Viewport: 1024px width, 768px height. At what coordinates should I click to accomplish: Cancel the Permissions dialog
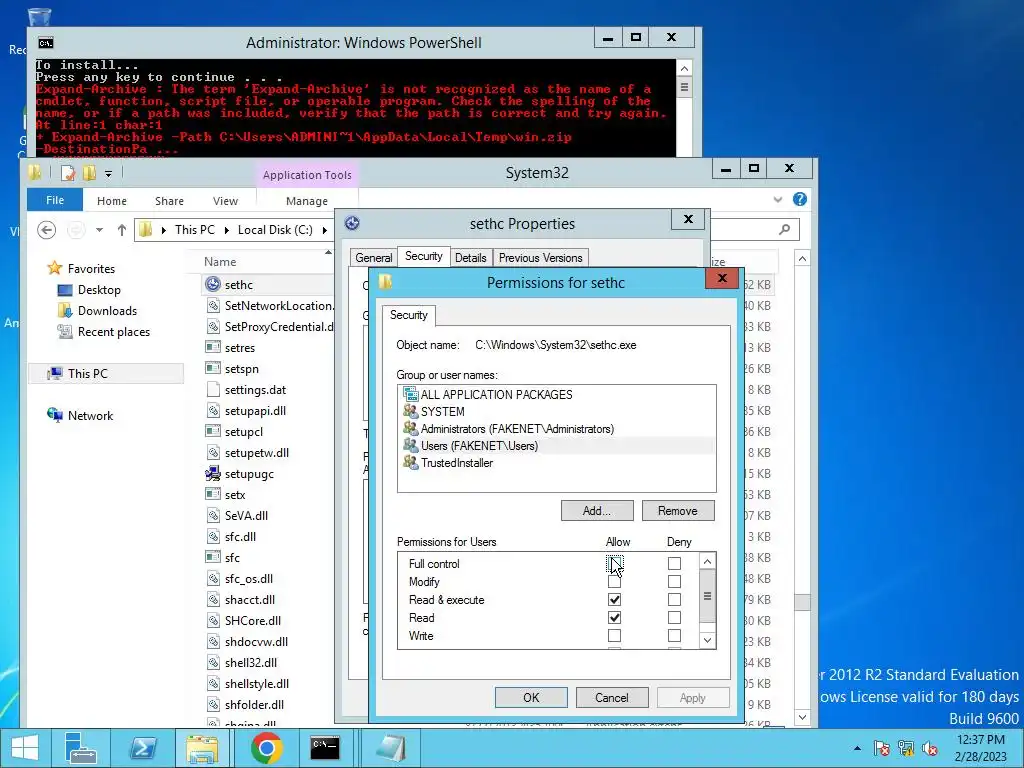pos(612,697)
